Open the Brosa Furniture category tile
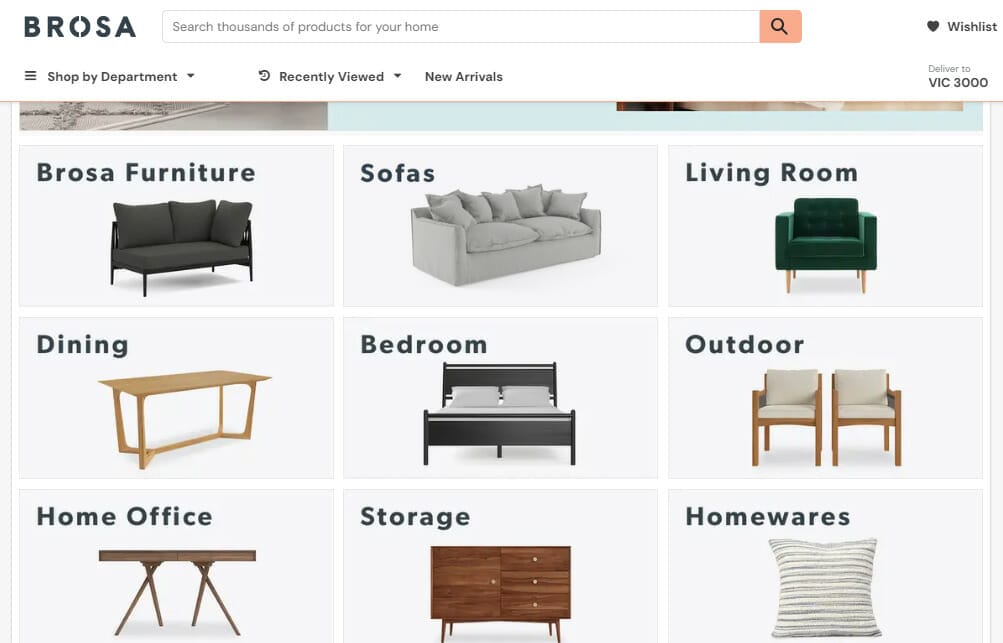The width and height of the screenshot is (1003, 643). click(177, 226)
